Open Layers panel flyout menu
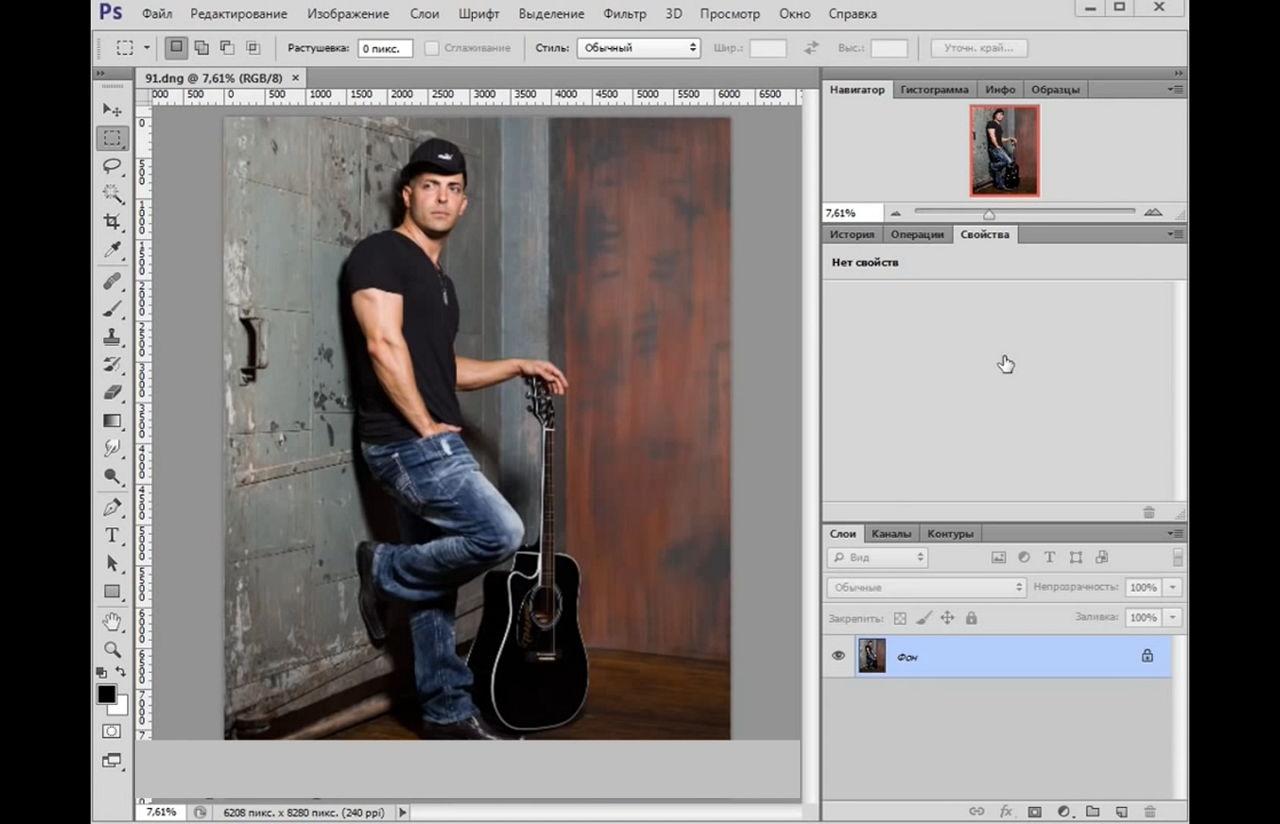1280x824 pixels. point(1176,533)
